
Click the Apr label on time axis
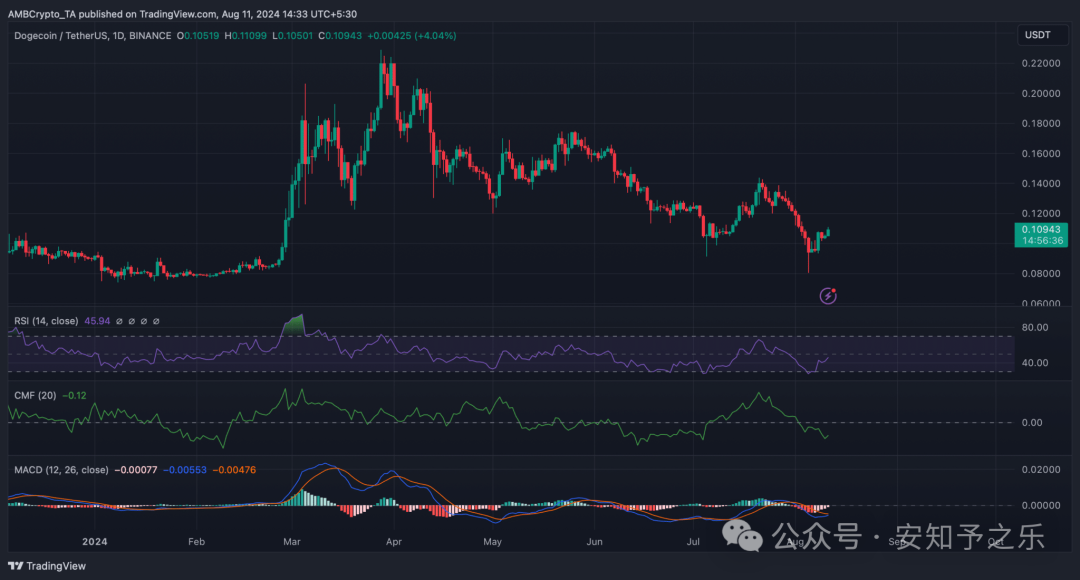[393, 541]
